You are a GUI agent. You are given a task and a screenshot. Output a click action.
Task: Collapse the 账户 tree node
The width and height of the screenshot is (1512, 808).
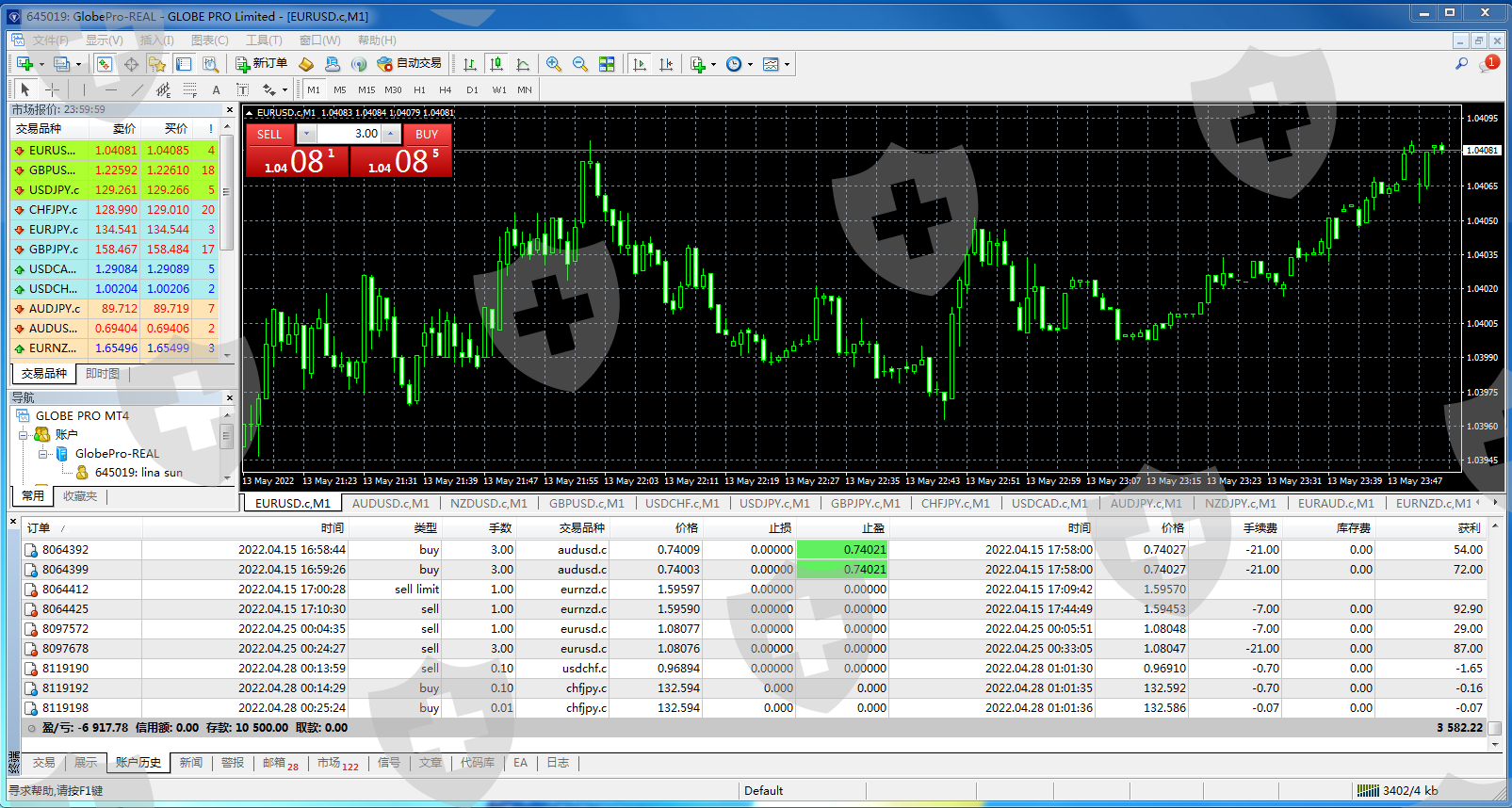(x=24, y=435)
